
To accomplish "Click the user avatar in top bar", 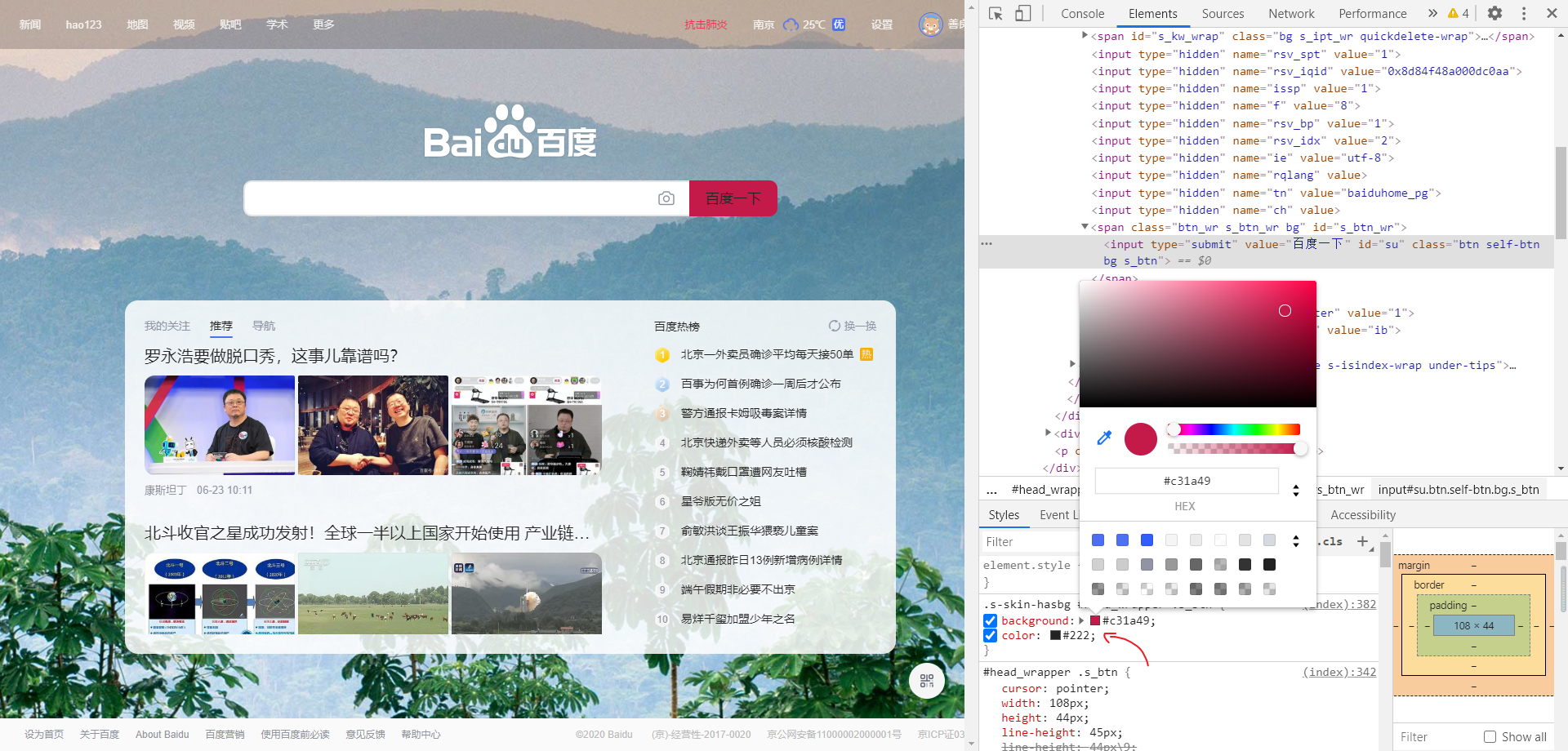I will [931, 24].
